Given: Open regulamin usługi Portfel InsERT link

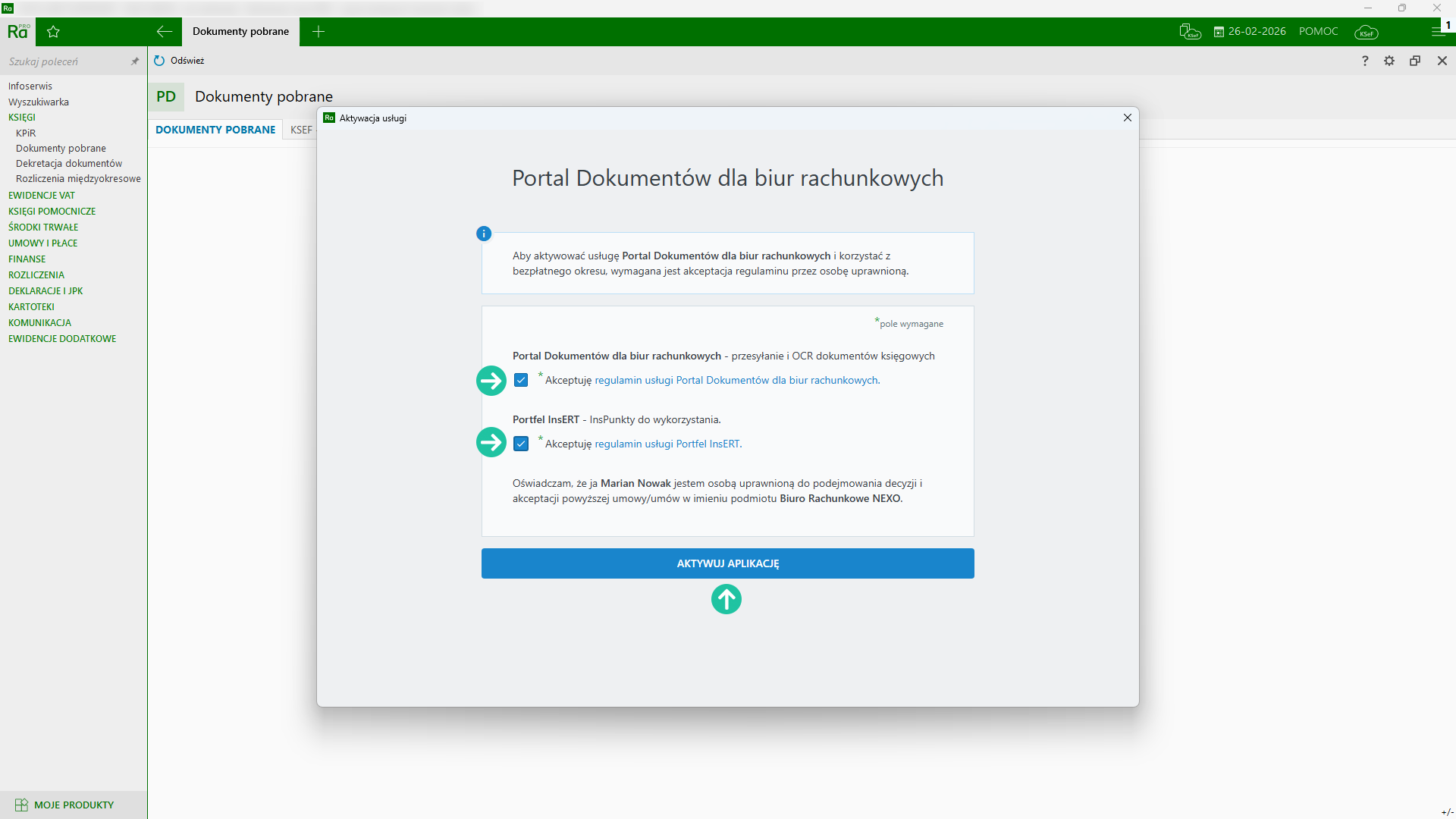Looking at the screenshot, I should tap(667, 444).
